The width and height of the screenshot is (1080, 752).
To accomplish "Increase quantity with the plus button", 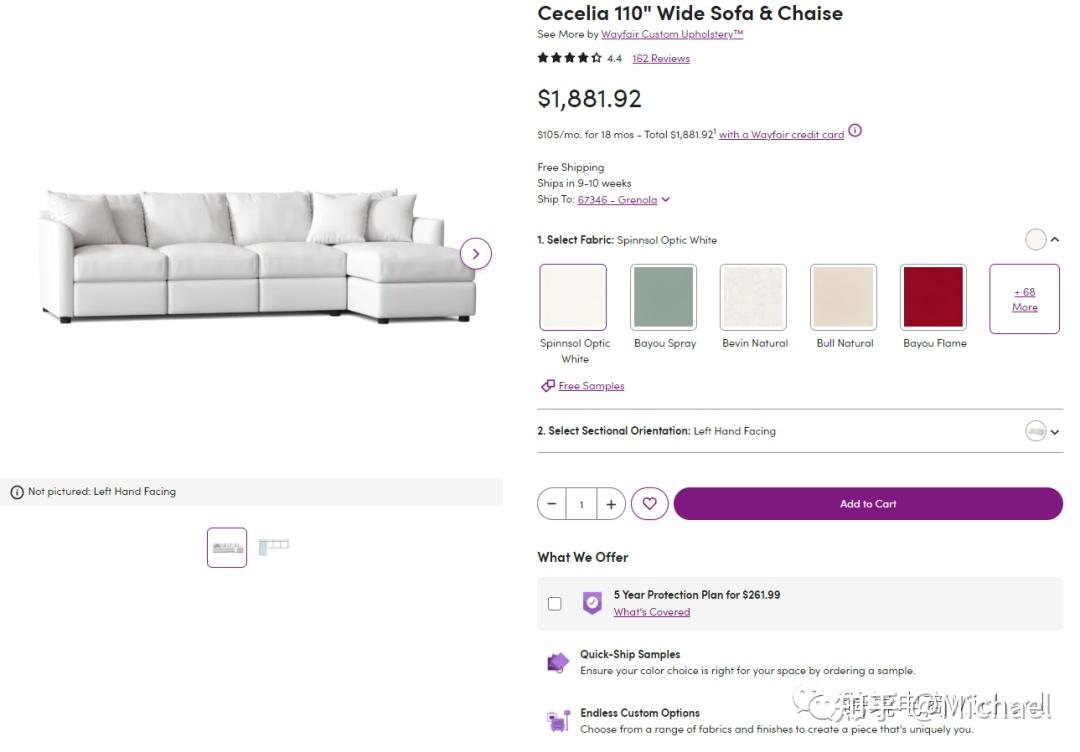I will (611, 504).
